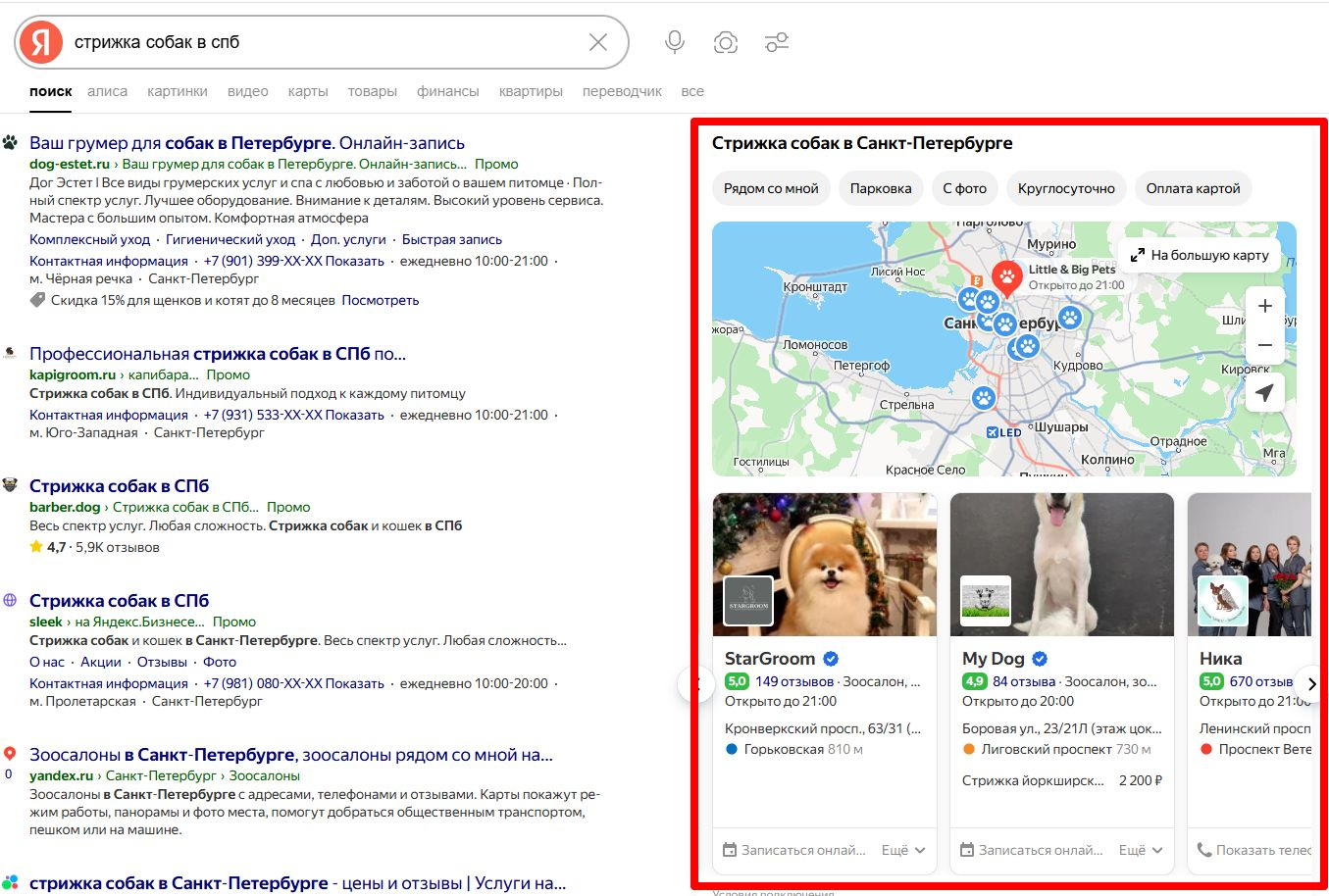Click the StarGroom pomeranian photo thumbnail
Viewport: 1329px width, 896px height.
pos(825,564)
